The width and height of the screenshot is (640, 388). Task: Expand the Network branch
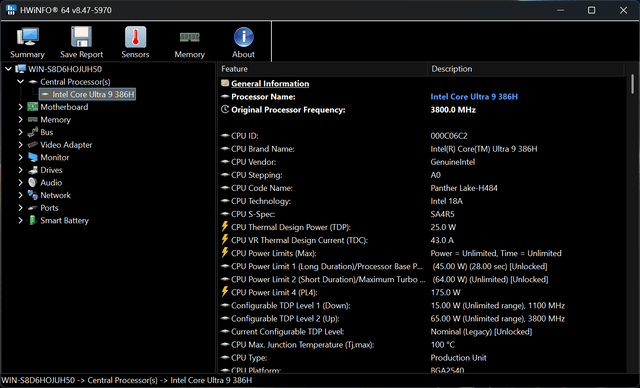20,195
